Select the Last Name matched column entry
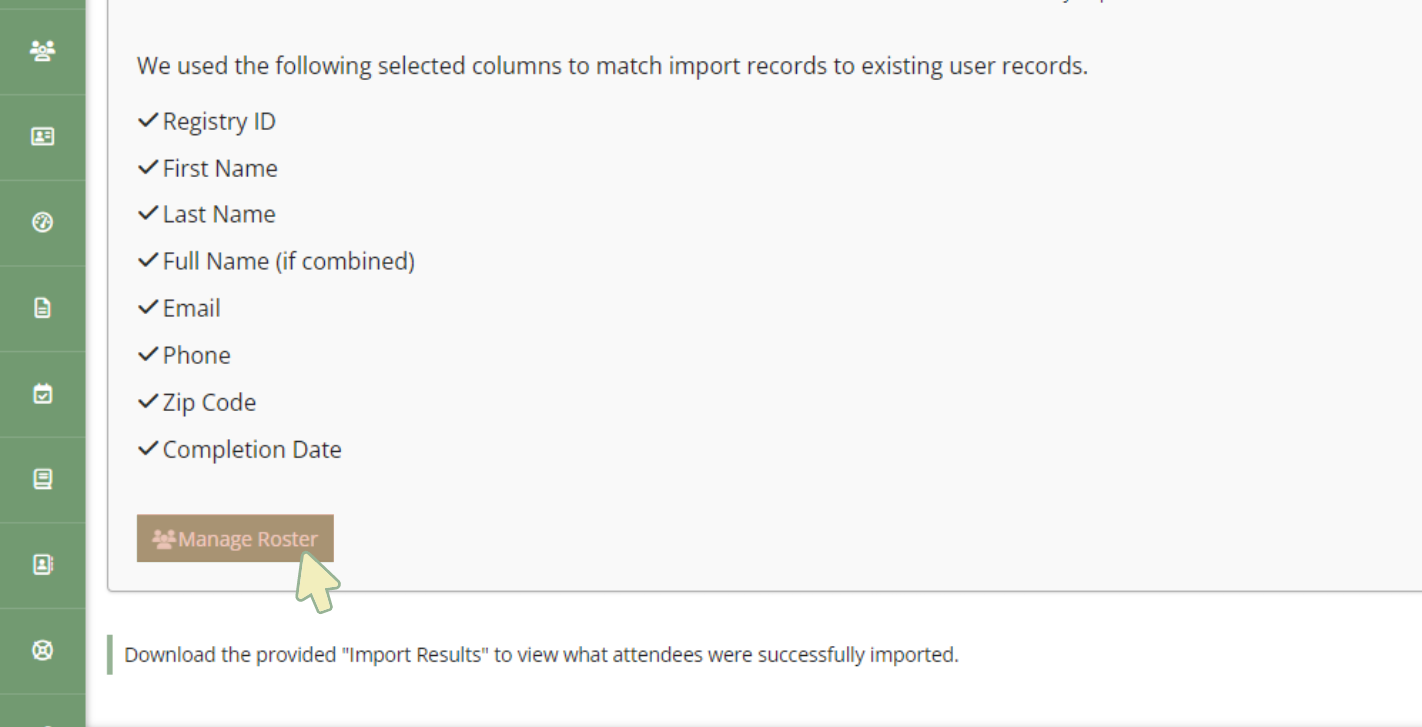Viewport: 1422px width, 727px height. [x=219, y=214]
